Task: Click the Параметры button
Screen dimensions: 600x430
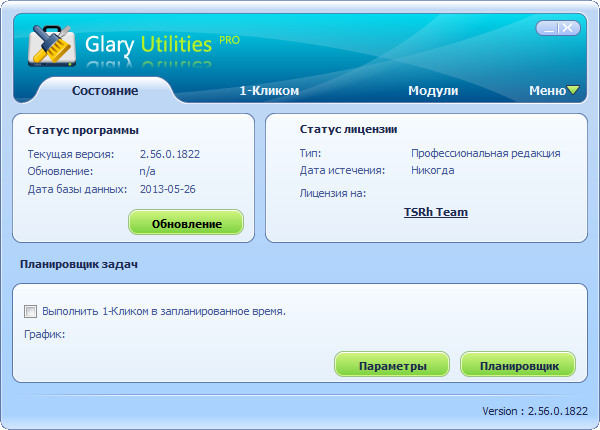Action: tap(392, 365)
